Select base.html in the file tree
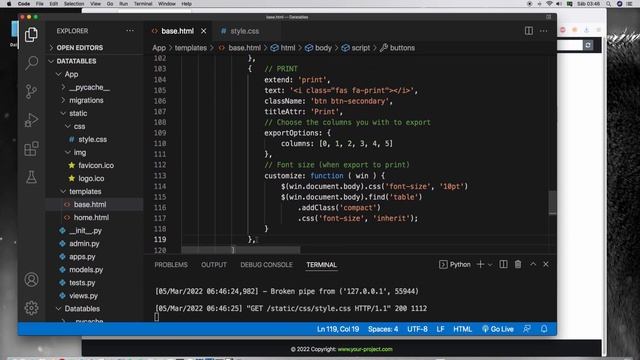Screen dimensions: 640x360 [90, 204]
